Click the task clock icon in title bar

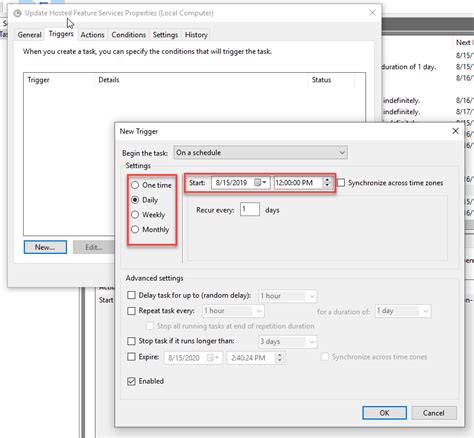click(17, 13)
